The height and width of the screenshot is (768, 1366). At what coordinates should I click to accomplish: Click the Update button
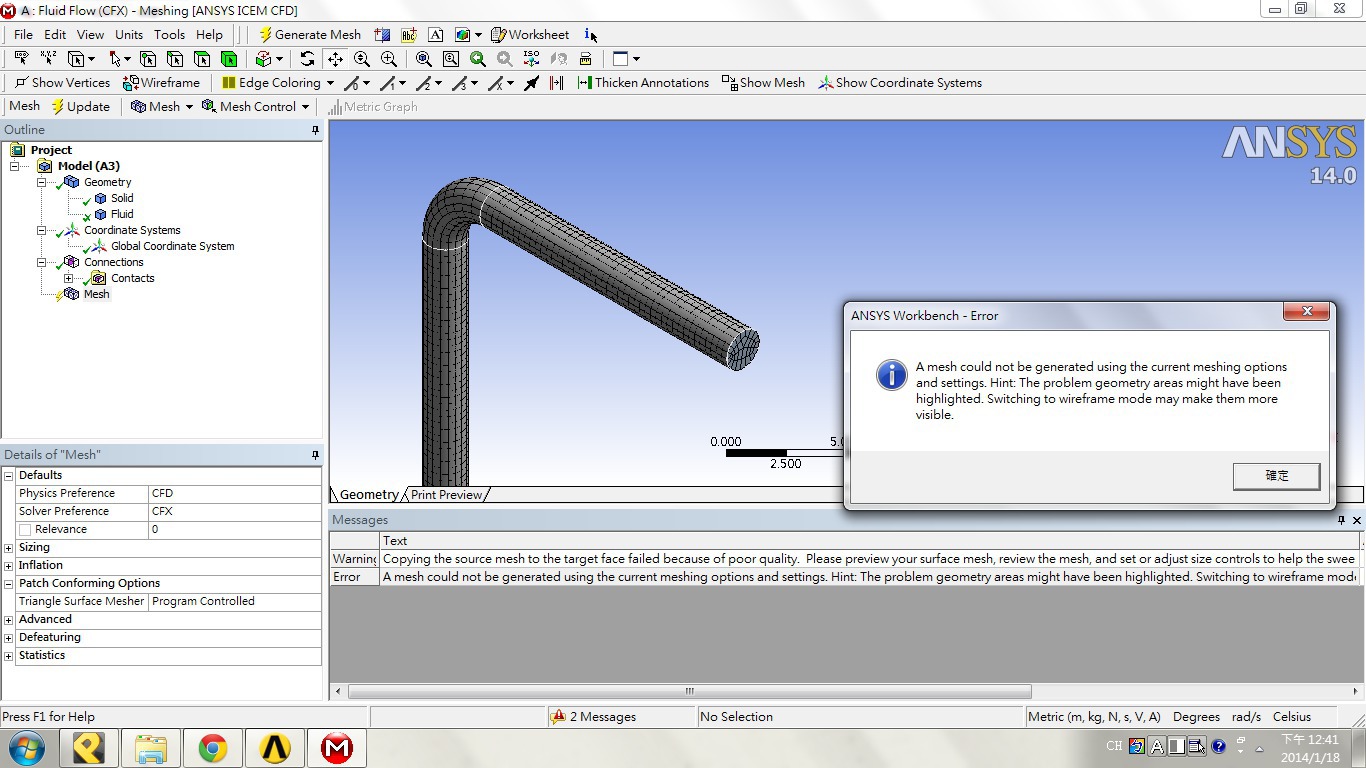point(80,107)
